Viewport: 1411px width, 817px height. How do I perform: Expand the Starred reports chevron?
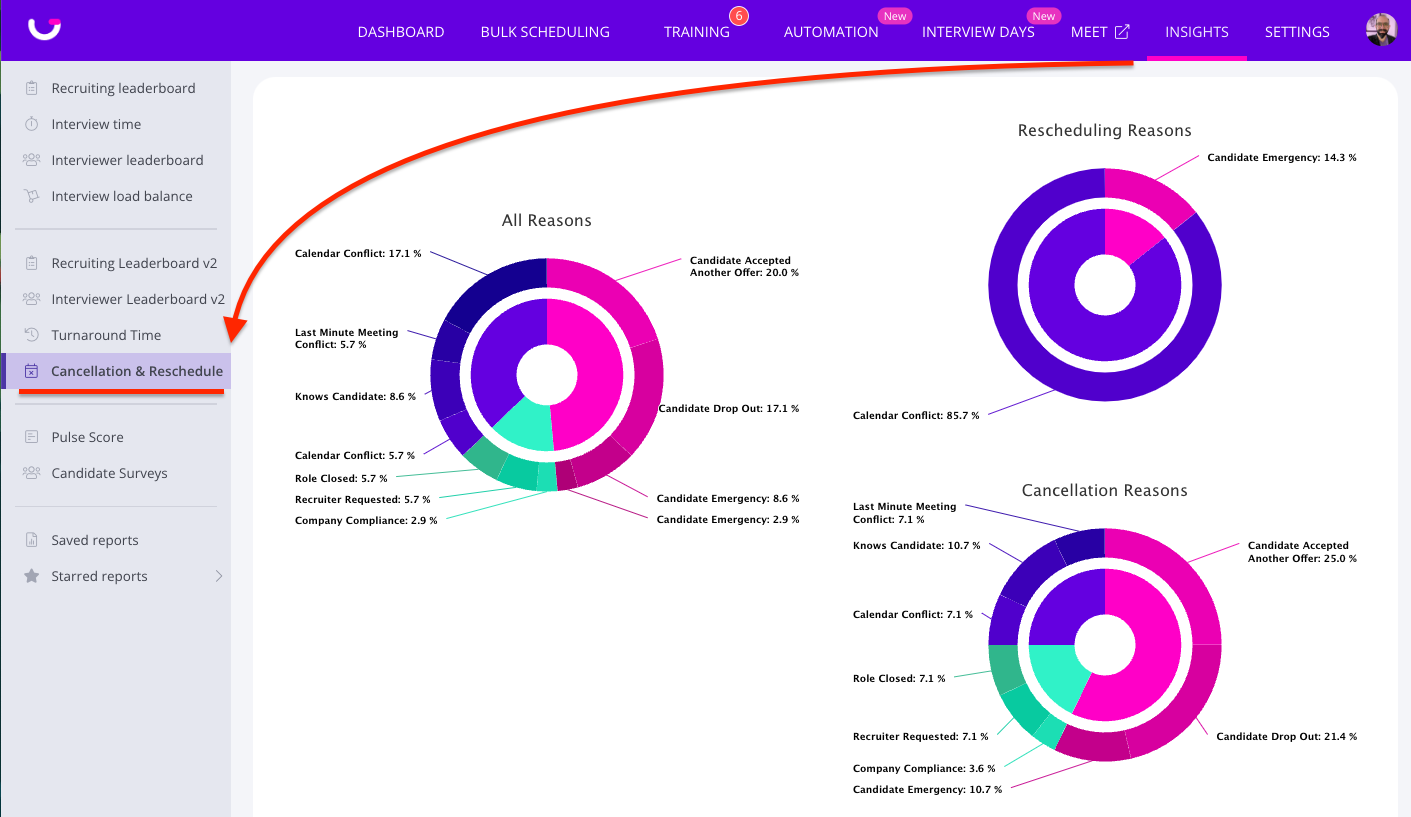[219, 576]
